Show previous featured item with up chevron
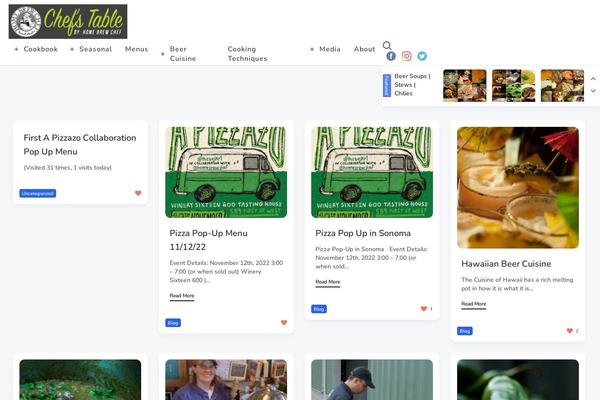 point(593,78)
